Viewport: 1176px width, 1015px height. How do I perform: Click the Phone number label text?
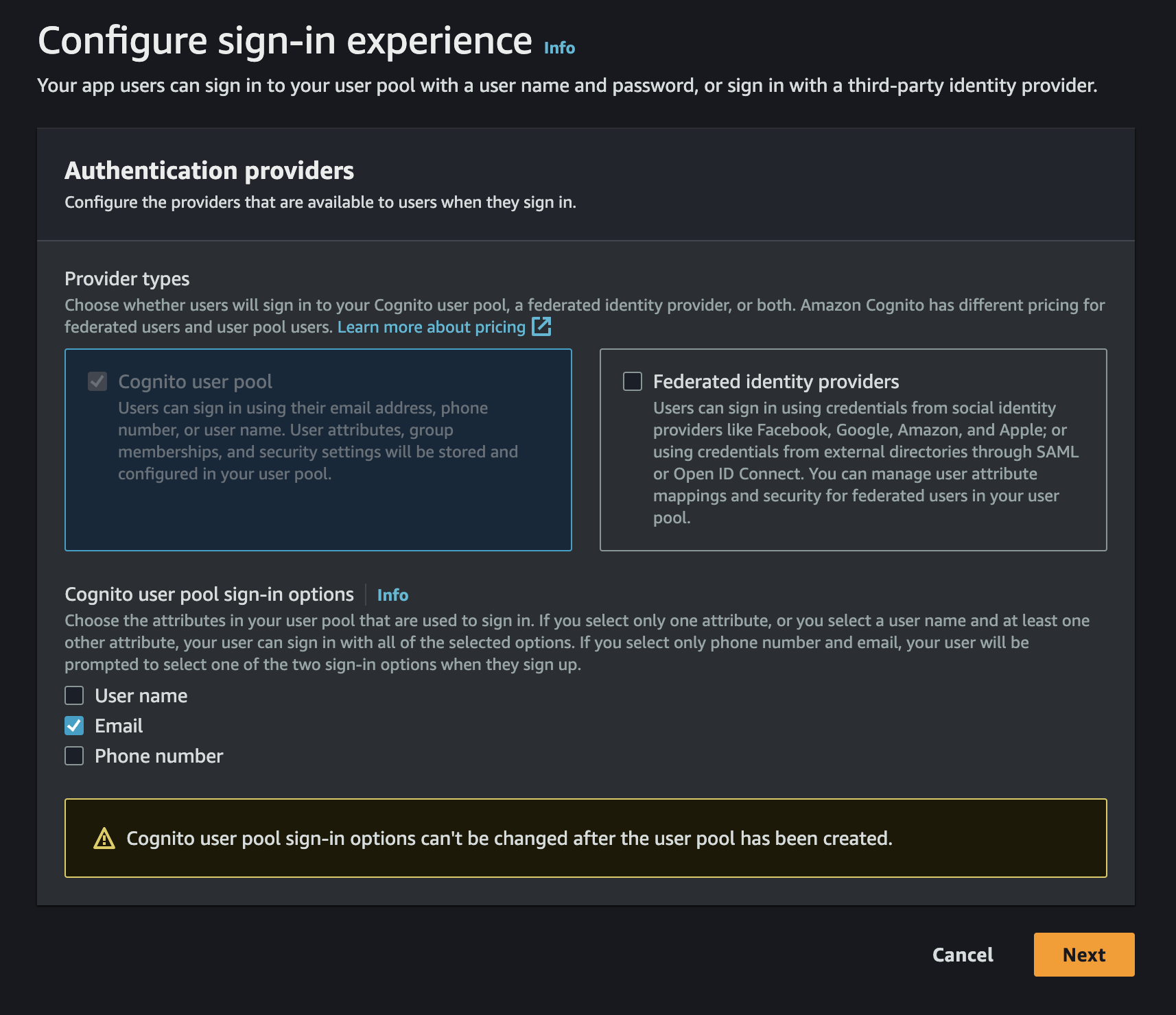(158, 756)
